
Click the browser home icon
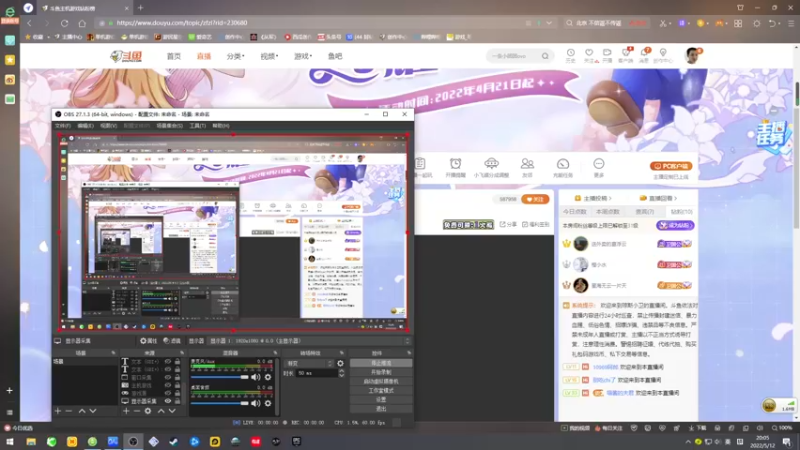pyautogui.click(x=82, y=23)
